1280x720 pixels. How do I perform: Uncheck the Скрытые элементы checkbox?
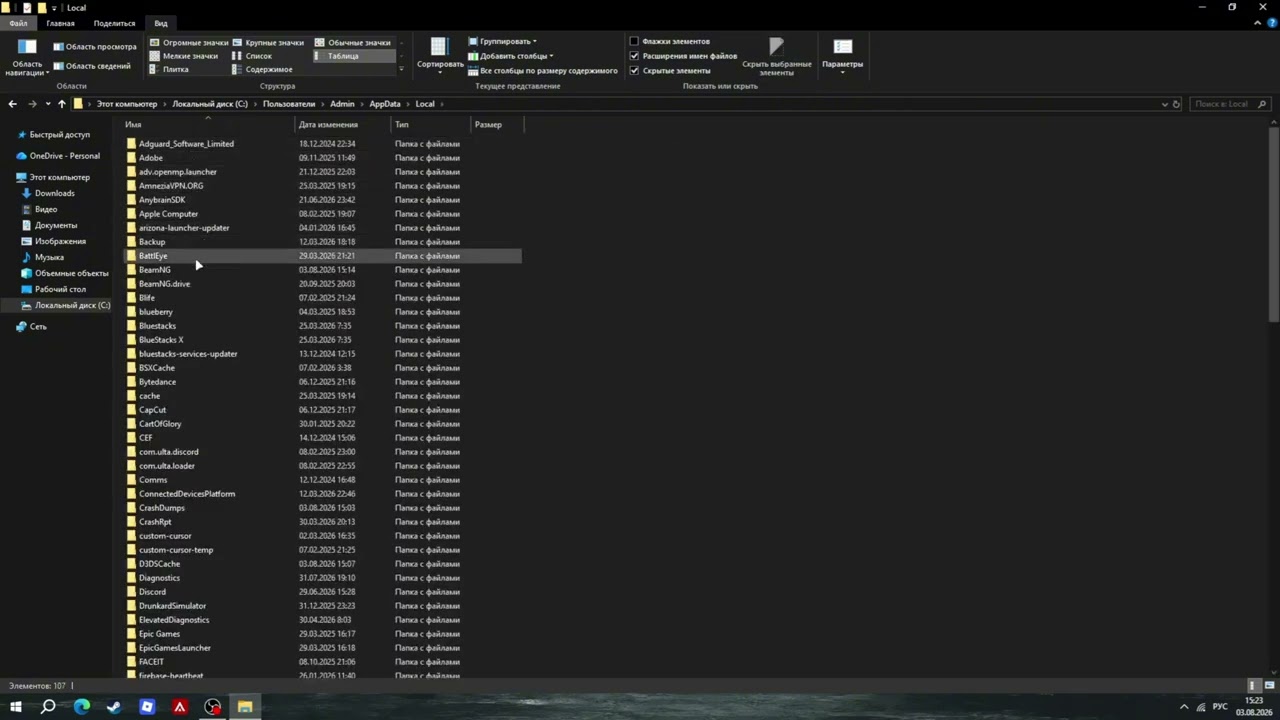(x=634, y=71)
